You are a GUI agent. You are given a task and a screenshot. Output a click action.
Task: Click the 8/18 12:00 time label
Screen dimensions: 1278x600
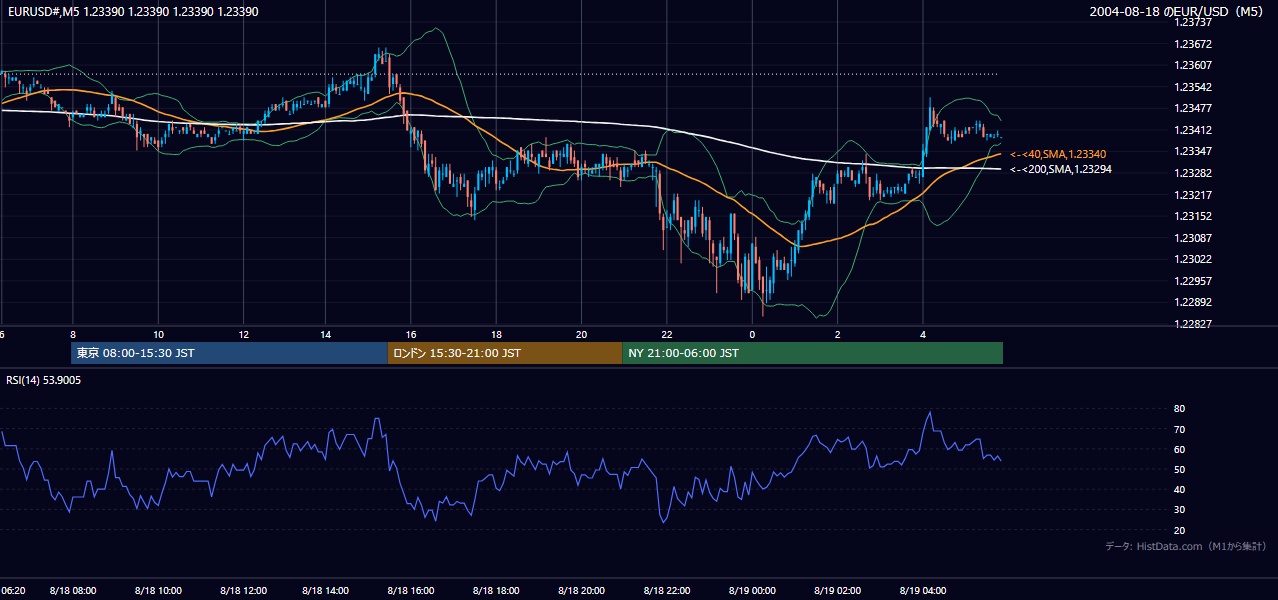[243, 591]
